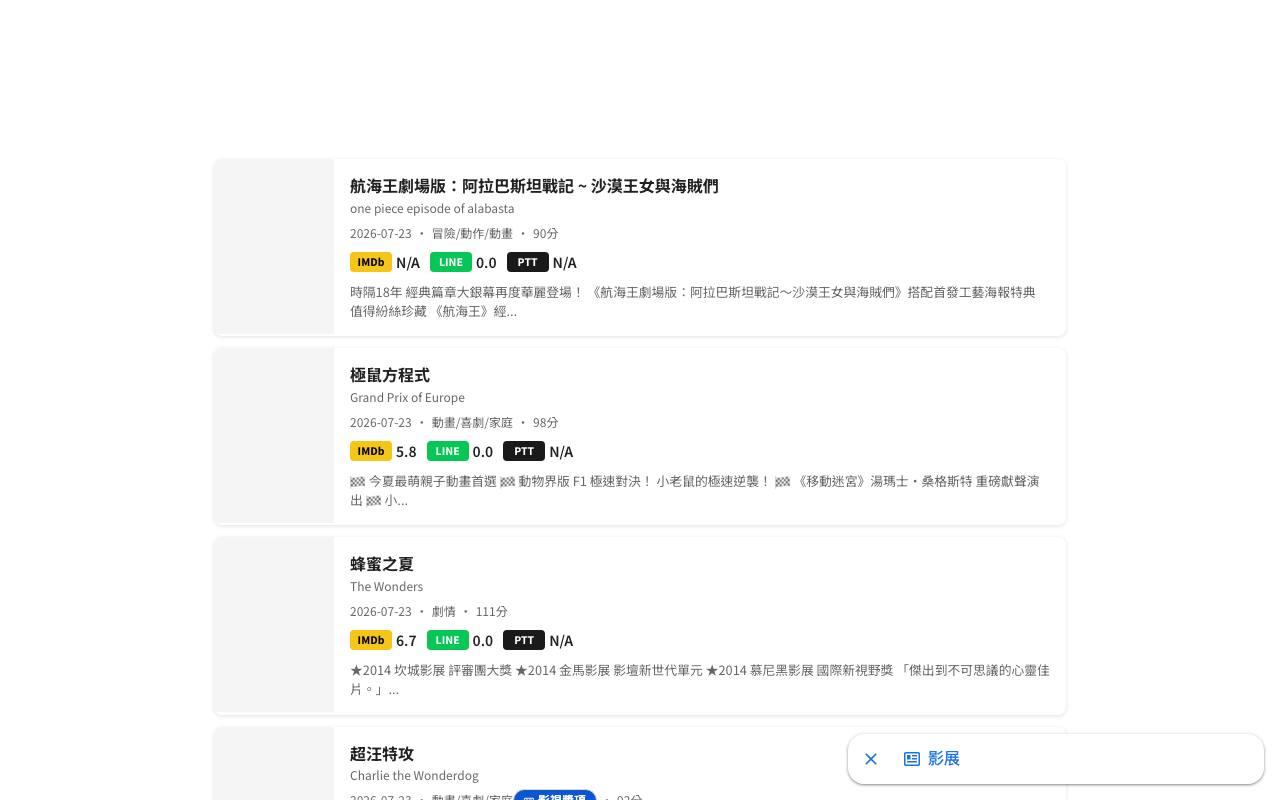
Task: Click IMDb badge for 蜂蜜之夏
Action: [371, 640]
